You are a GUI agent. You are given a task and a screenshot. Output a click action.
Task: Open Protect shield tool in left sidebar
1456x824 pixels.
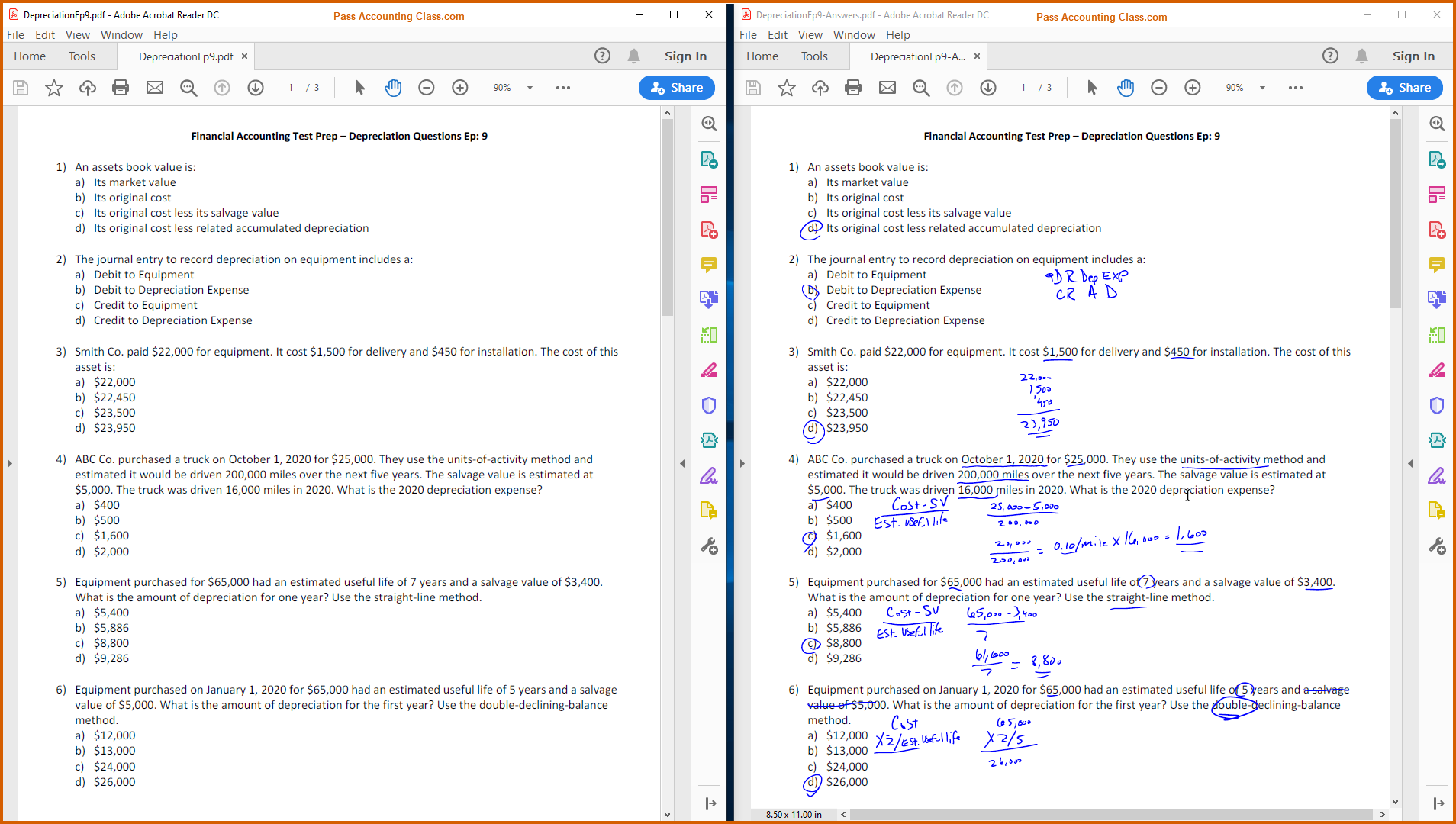click(709, 405)
